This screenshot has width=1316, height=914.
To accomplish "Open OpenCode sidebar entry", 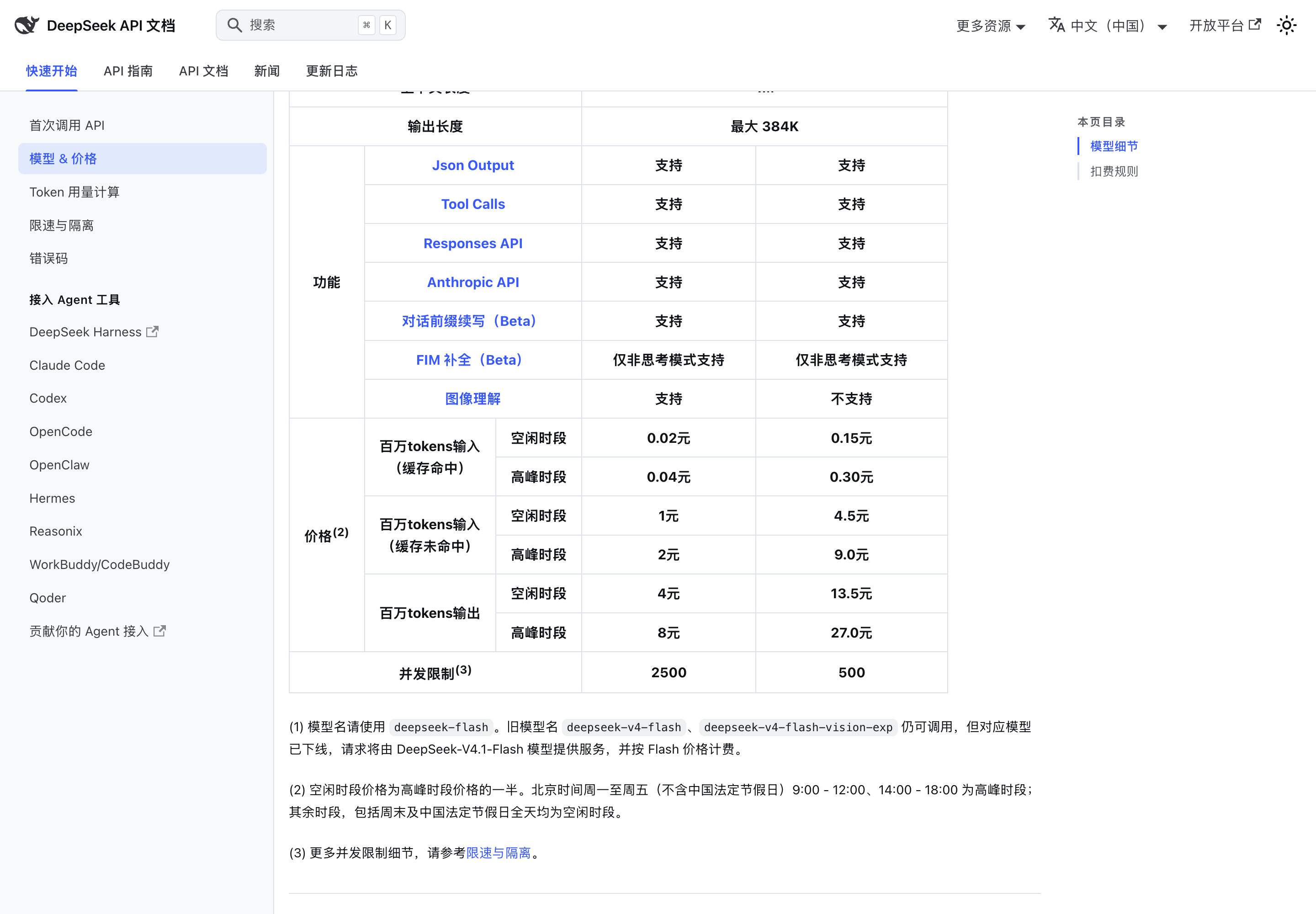I will pyautogui.click(x=143, y=432).
